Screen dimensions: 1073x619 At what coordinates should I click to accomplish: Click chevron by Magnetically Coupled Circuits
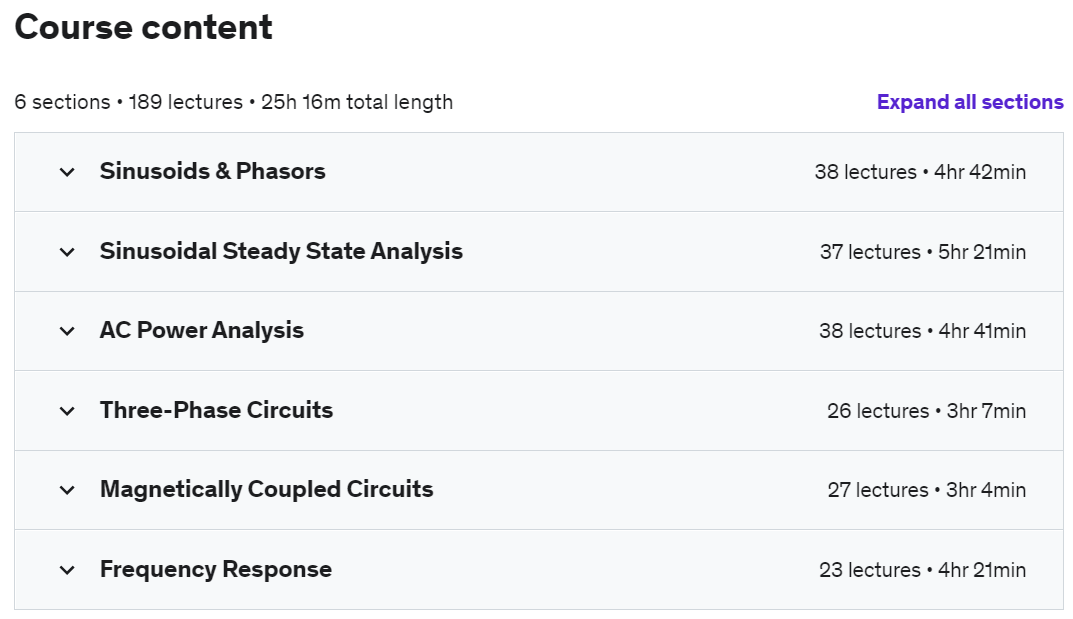(x=67, y=490)
